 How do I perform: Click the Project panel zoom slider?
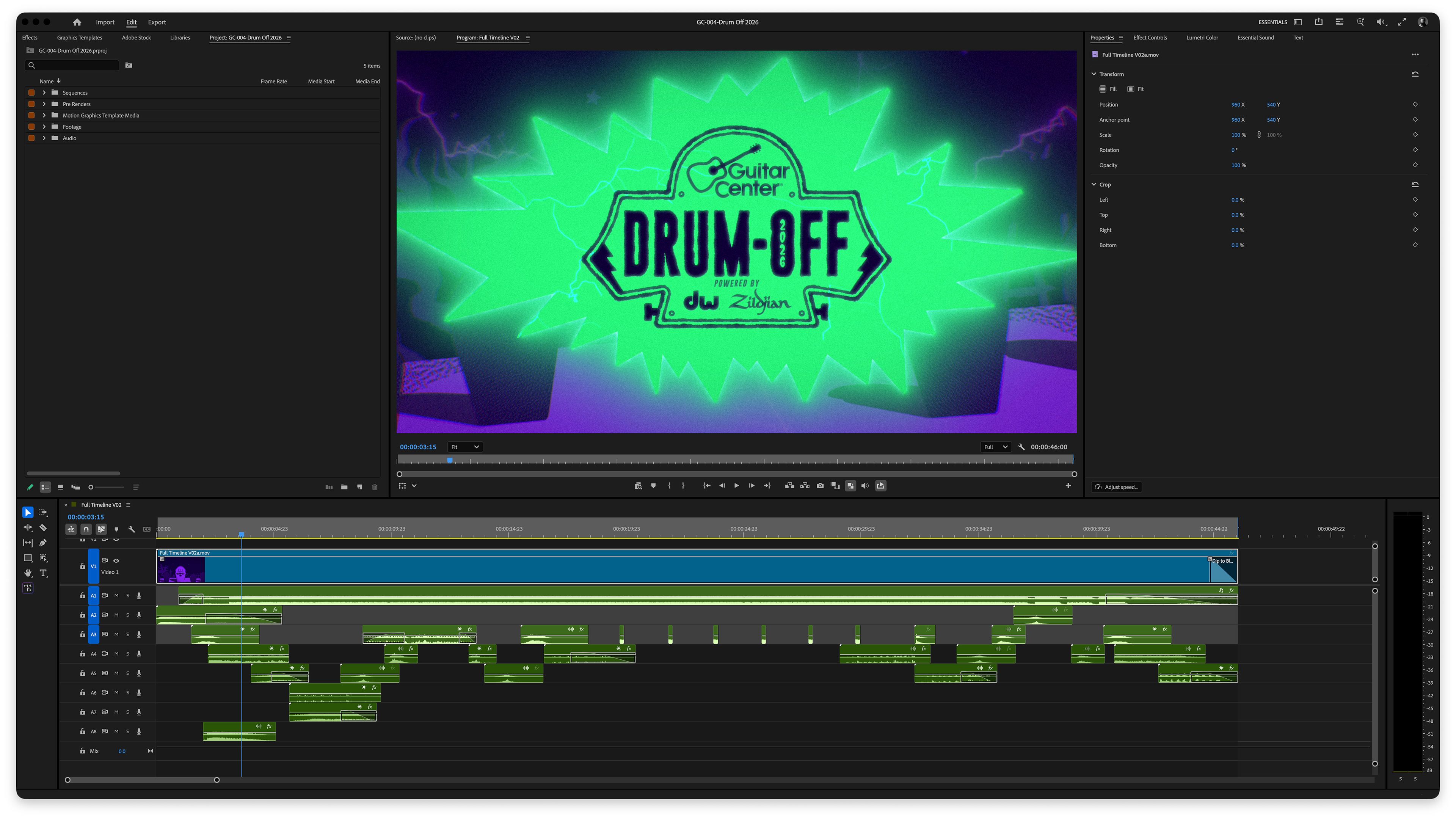pyautogui.click(x=106, y=487)
